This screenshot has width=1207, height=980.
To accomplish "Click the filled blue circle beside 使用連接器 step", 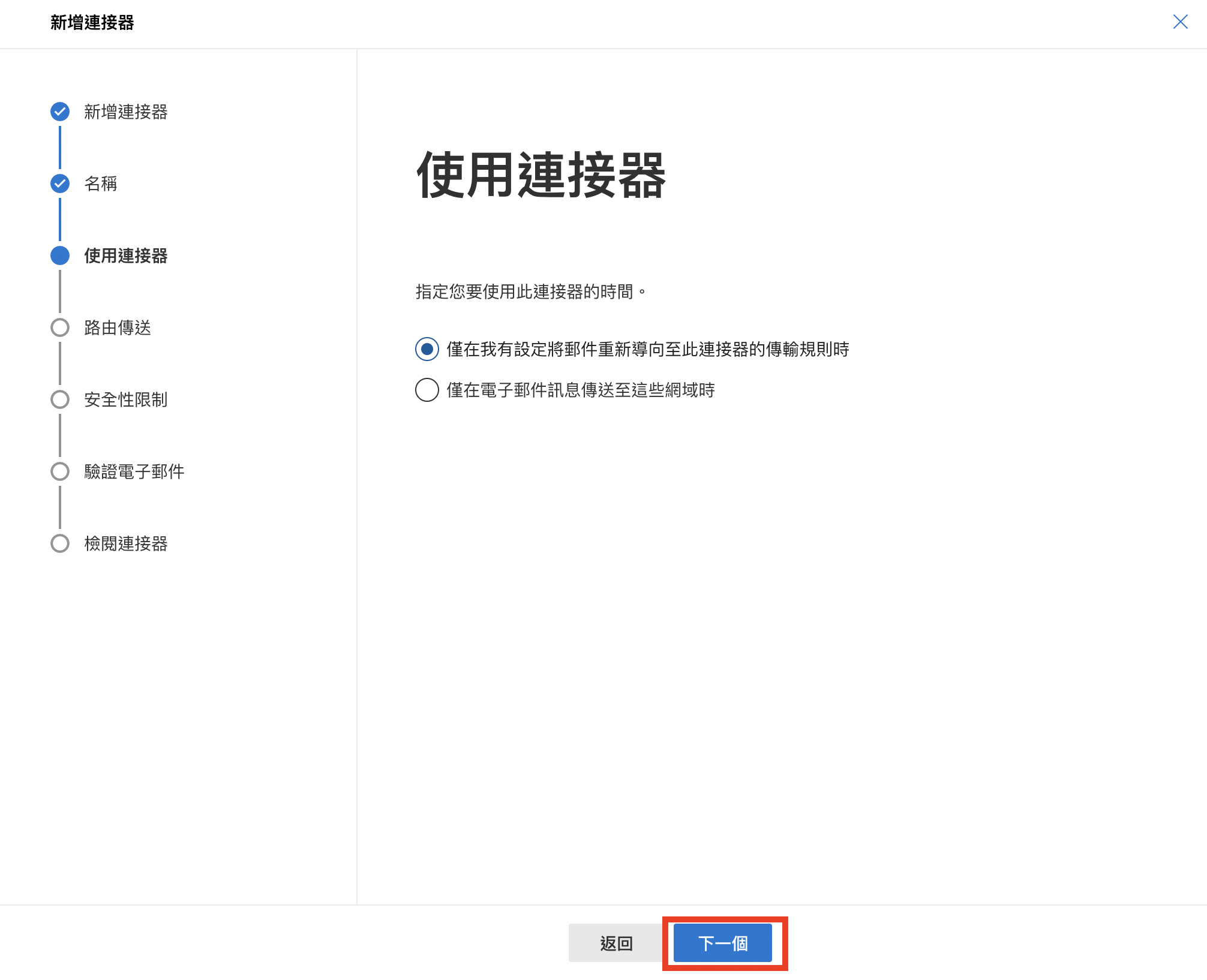I will tap(60, 255).
